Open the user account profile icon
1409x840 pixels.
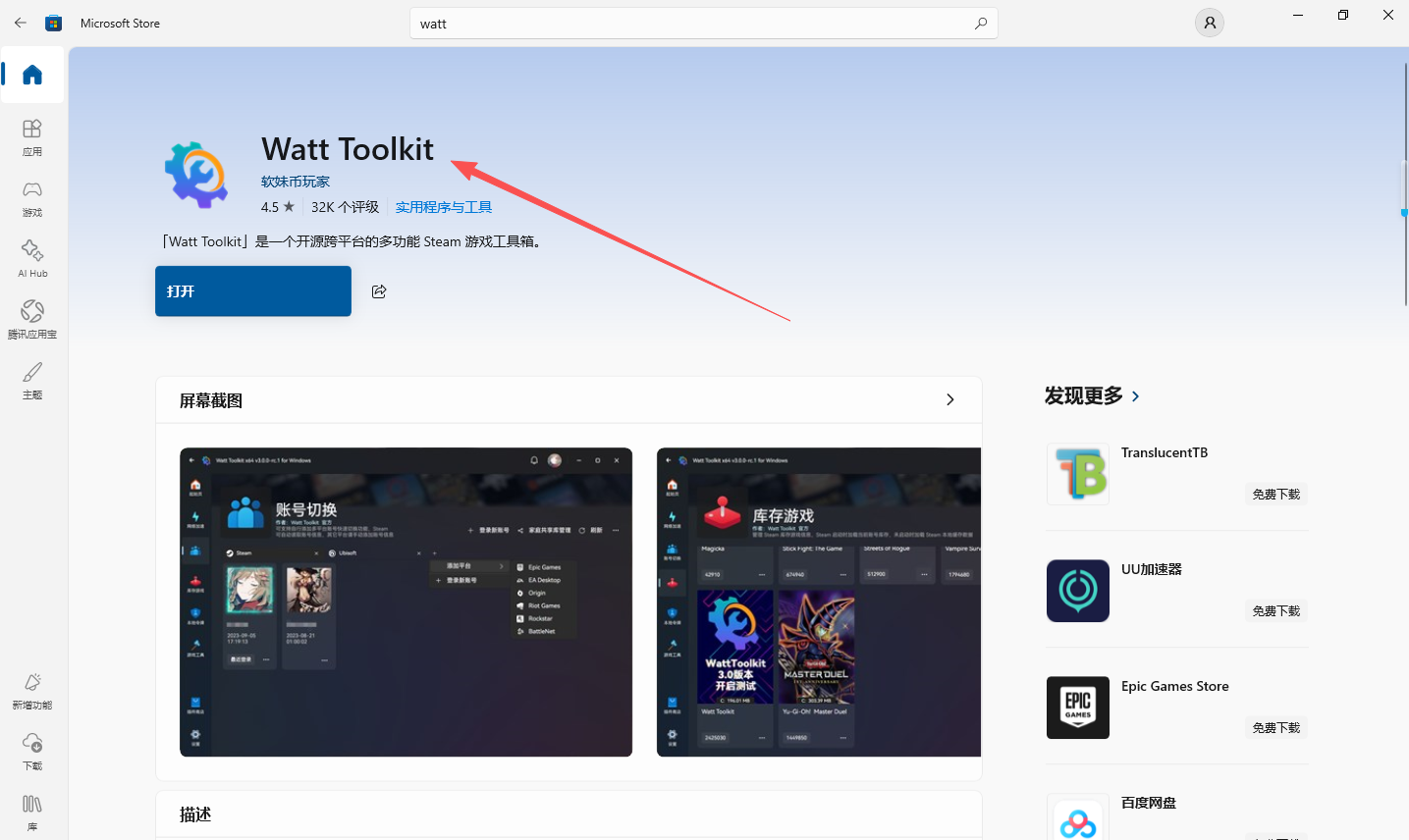click(x=1210, y=23)
